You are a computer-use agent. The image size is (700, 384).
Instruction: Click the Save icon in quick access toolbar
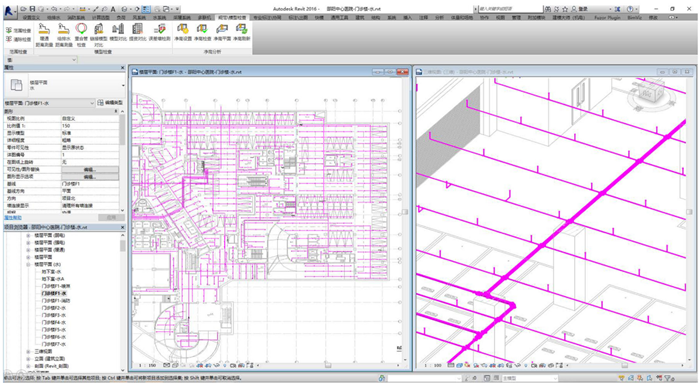33,8
